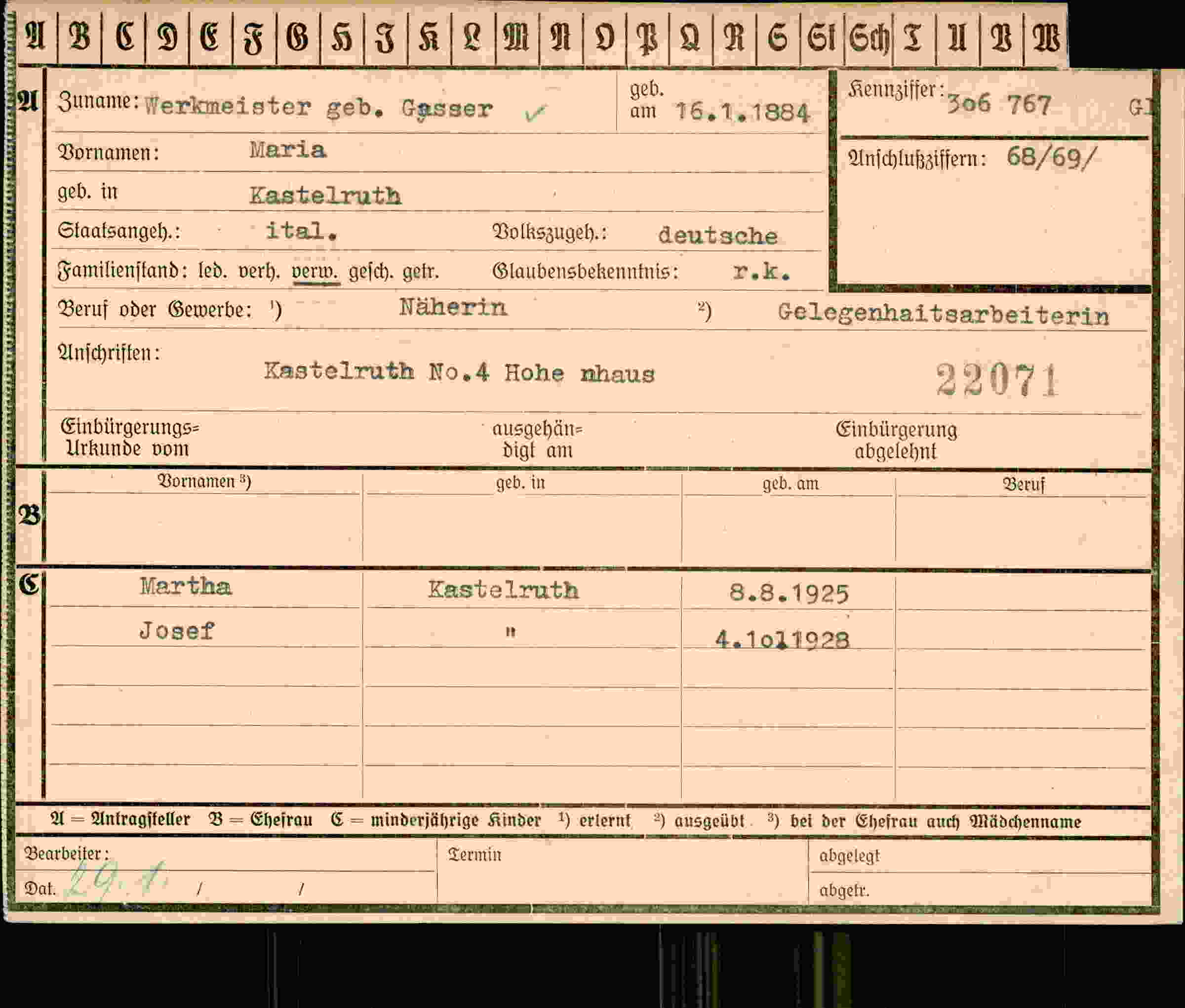Click the 'abgelegt' field label
The width and height of the screenshot is (1185, 1008).
tap(849, 856)
